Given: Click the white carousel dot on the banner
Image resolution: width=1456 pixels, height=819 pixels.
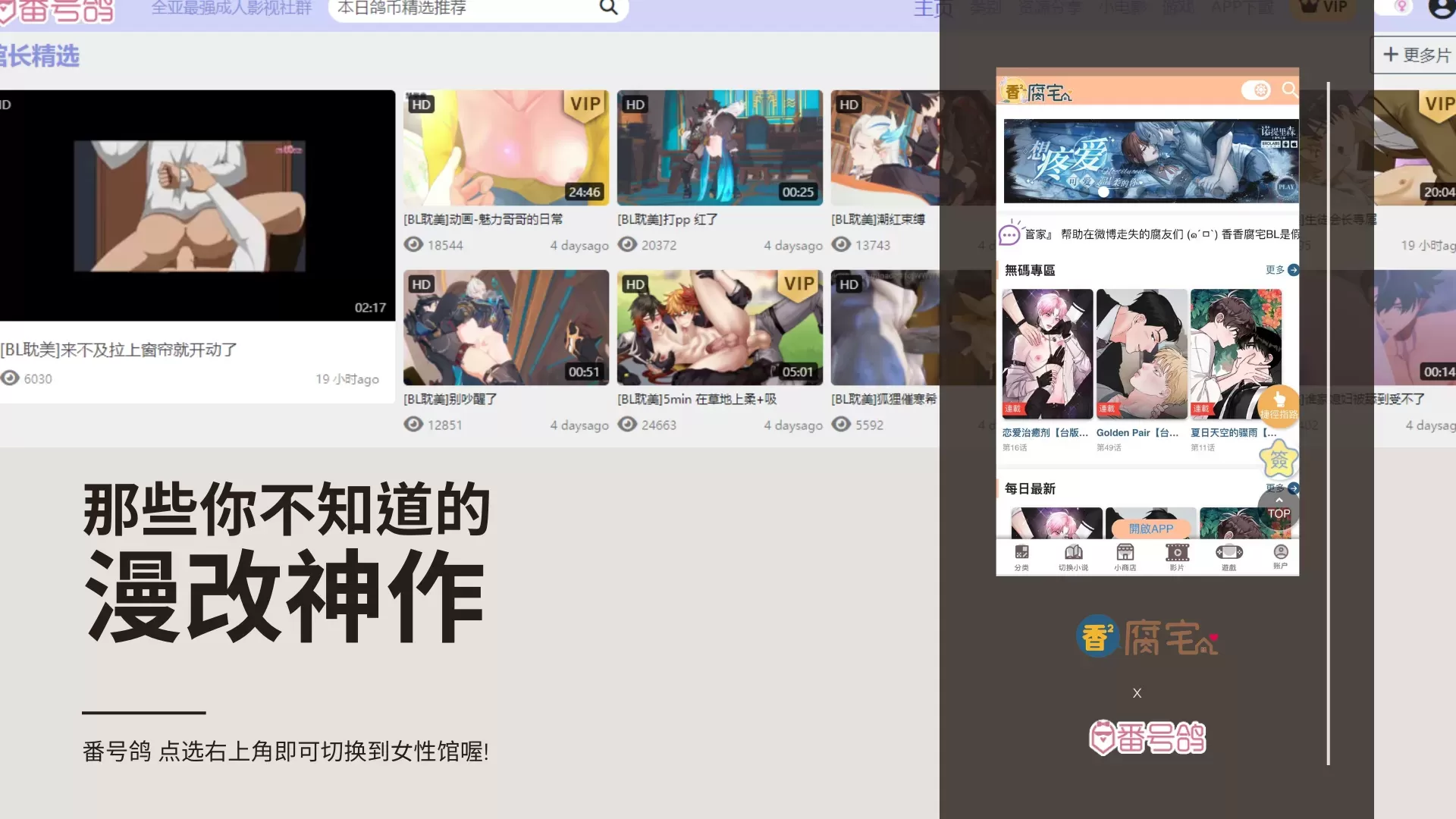Looking at the screenshot, I should pos(1103,193).
